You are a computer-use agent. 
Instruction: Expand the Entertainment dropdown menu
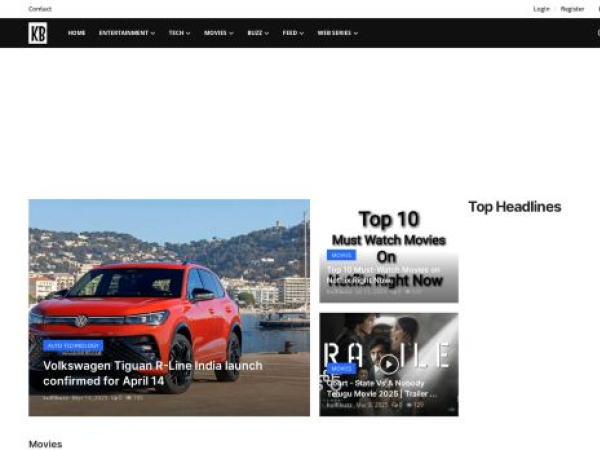tap(127, 33)
